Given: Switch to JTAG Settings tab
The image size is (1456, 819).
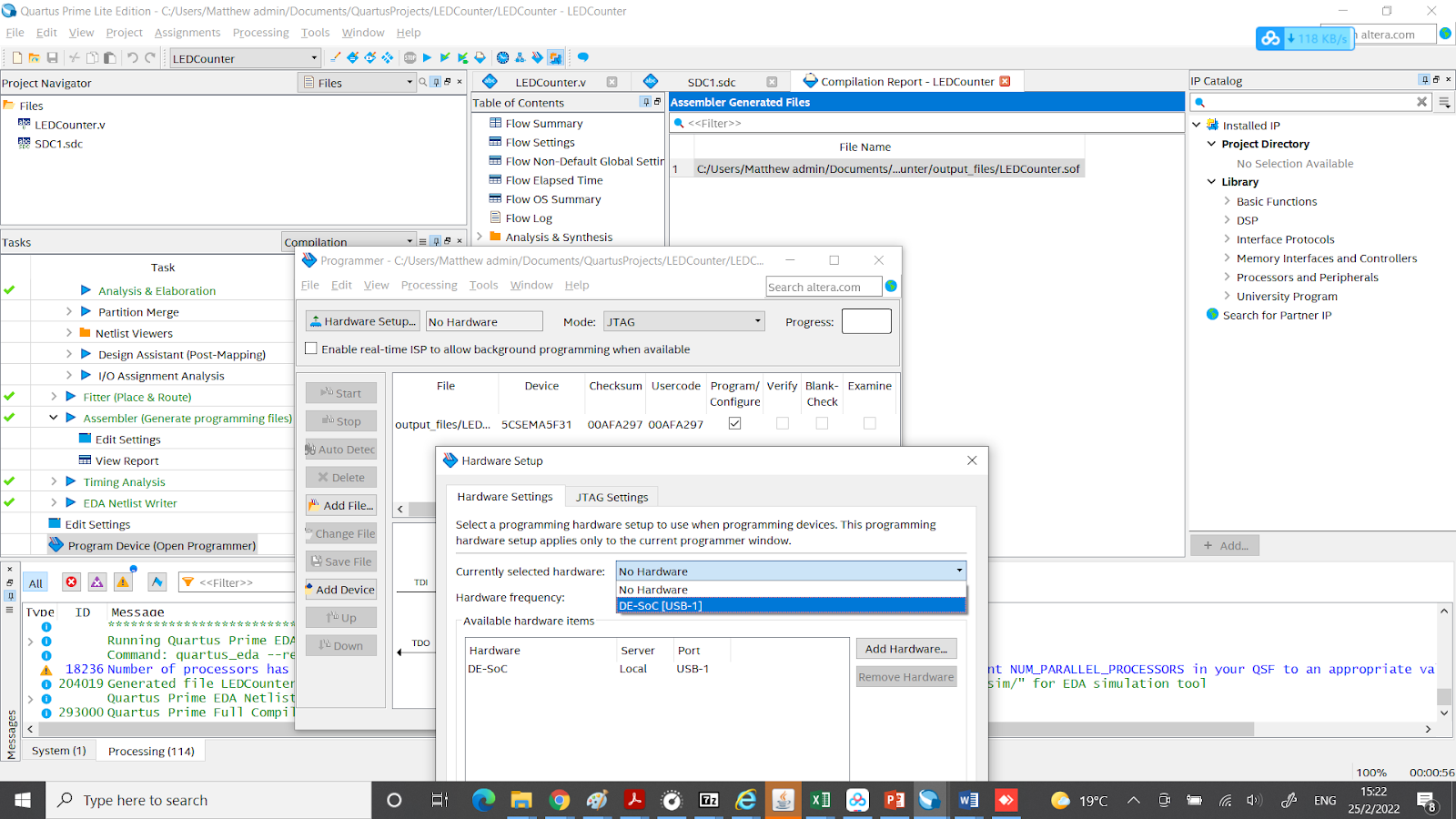Looking at the screenshot, I should click(612, 497).
